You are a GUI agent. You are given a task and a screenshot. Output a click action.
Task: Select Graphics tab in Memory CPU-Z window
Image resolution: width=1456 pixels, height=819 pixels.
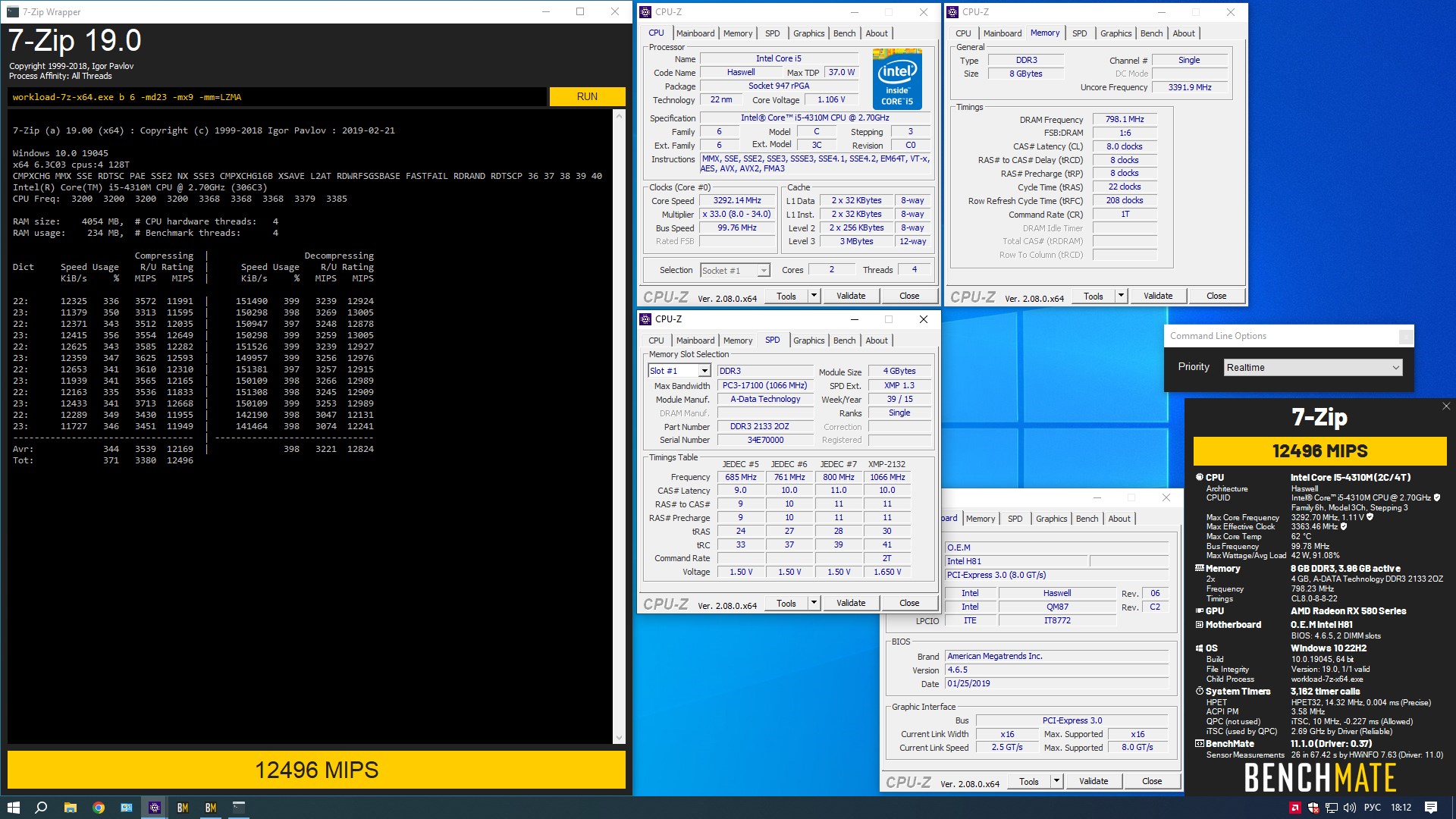(x=1116, y=33)
